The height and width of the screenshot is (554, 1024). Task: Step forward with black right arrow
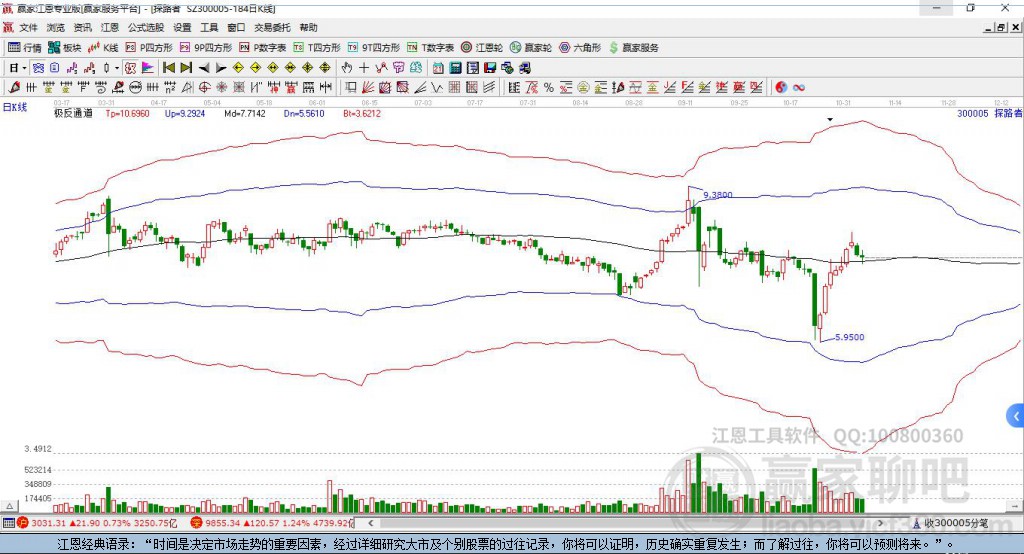[221, 68]
